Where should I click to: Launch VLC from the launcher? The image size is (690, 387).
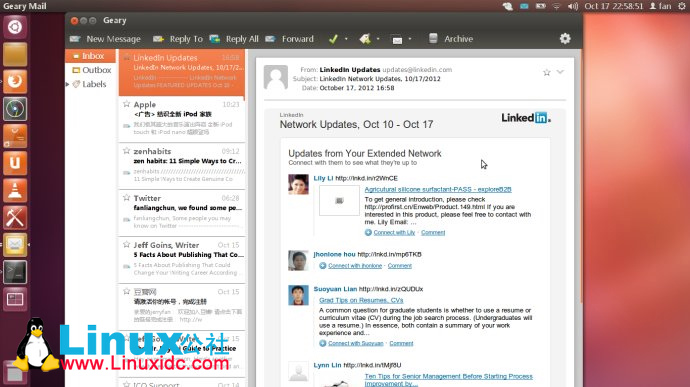15,191
